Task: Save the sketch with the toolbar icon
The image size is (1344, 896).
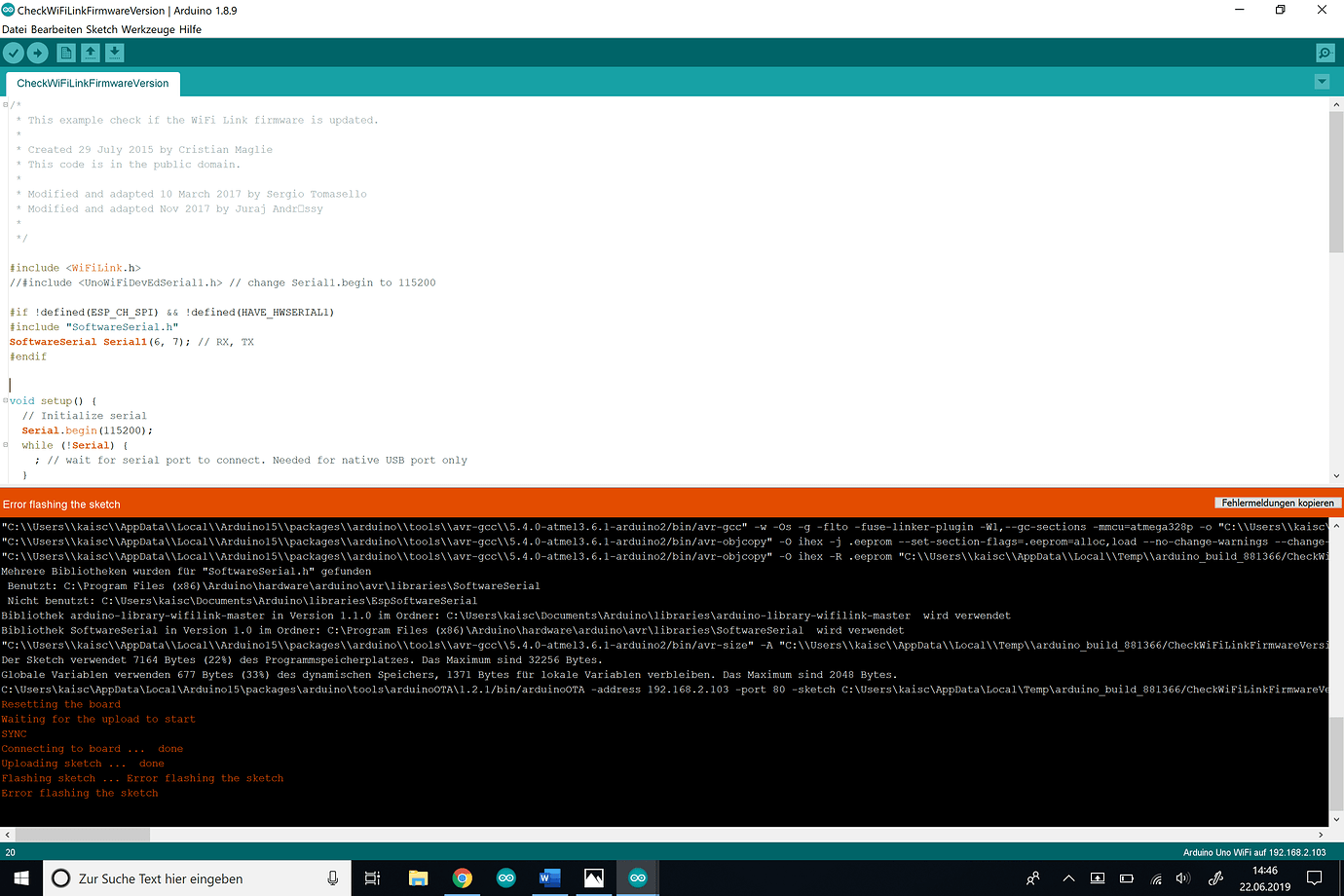Action: click(114, 53)
